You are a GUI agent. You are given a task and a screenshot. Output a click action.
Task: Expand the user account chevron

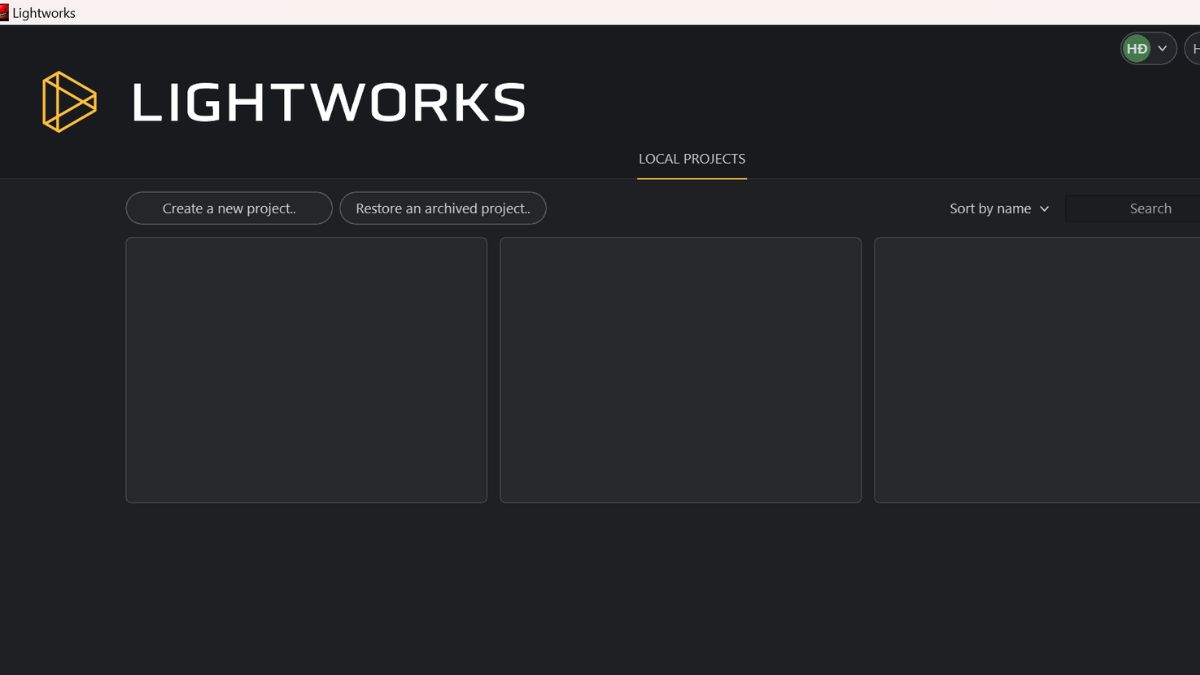(x=1162, y=48)
